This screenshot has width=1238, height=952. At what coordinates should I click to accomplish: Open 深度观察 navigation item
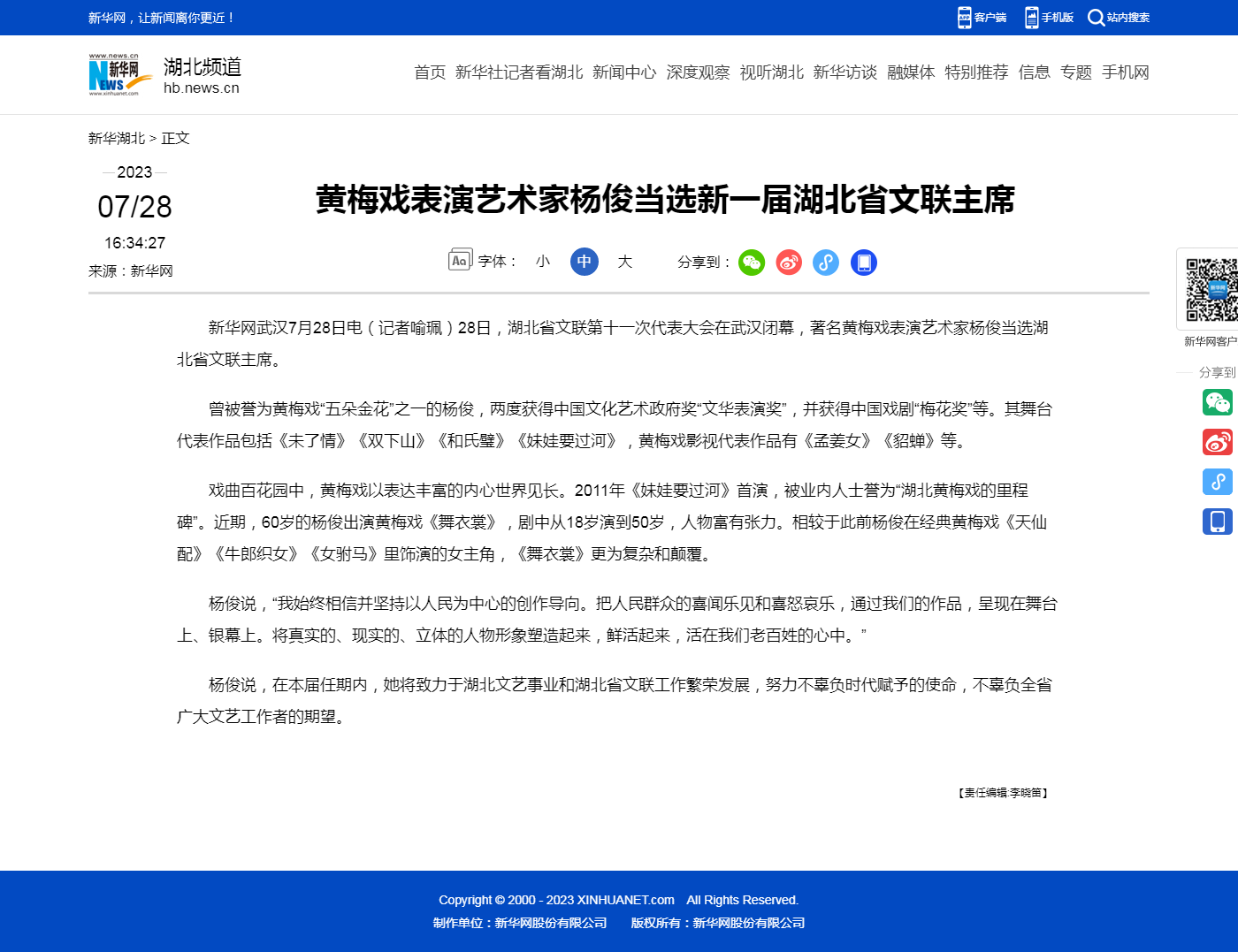698,72
